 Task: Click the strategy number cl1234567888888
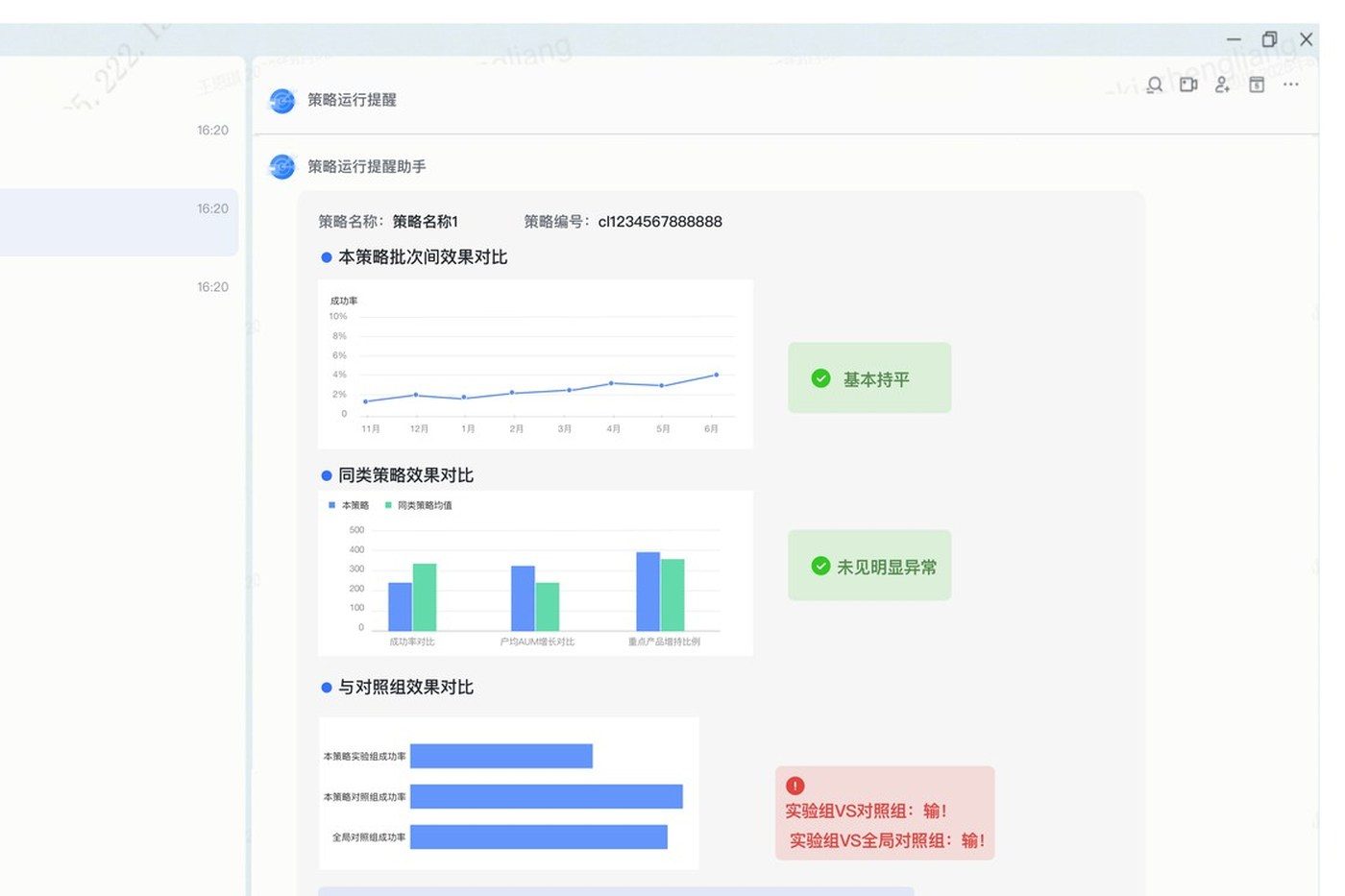coord(660,222)
